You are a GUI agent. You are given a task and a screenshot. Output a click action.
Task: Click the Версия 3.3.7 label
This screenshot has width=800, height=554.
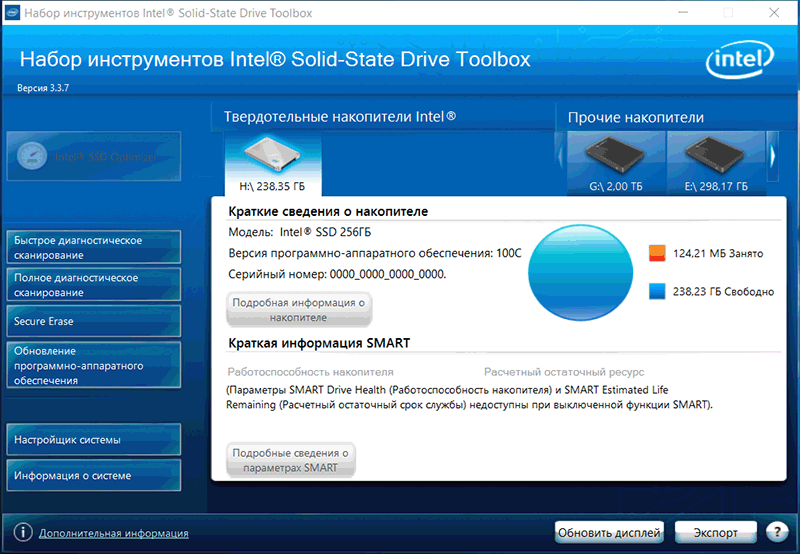(43, 88)
